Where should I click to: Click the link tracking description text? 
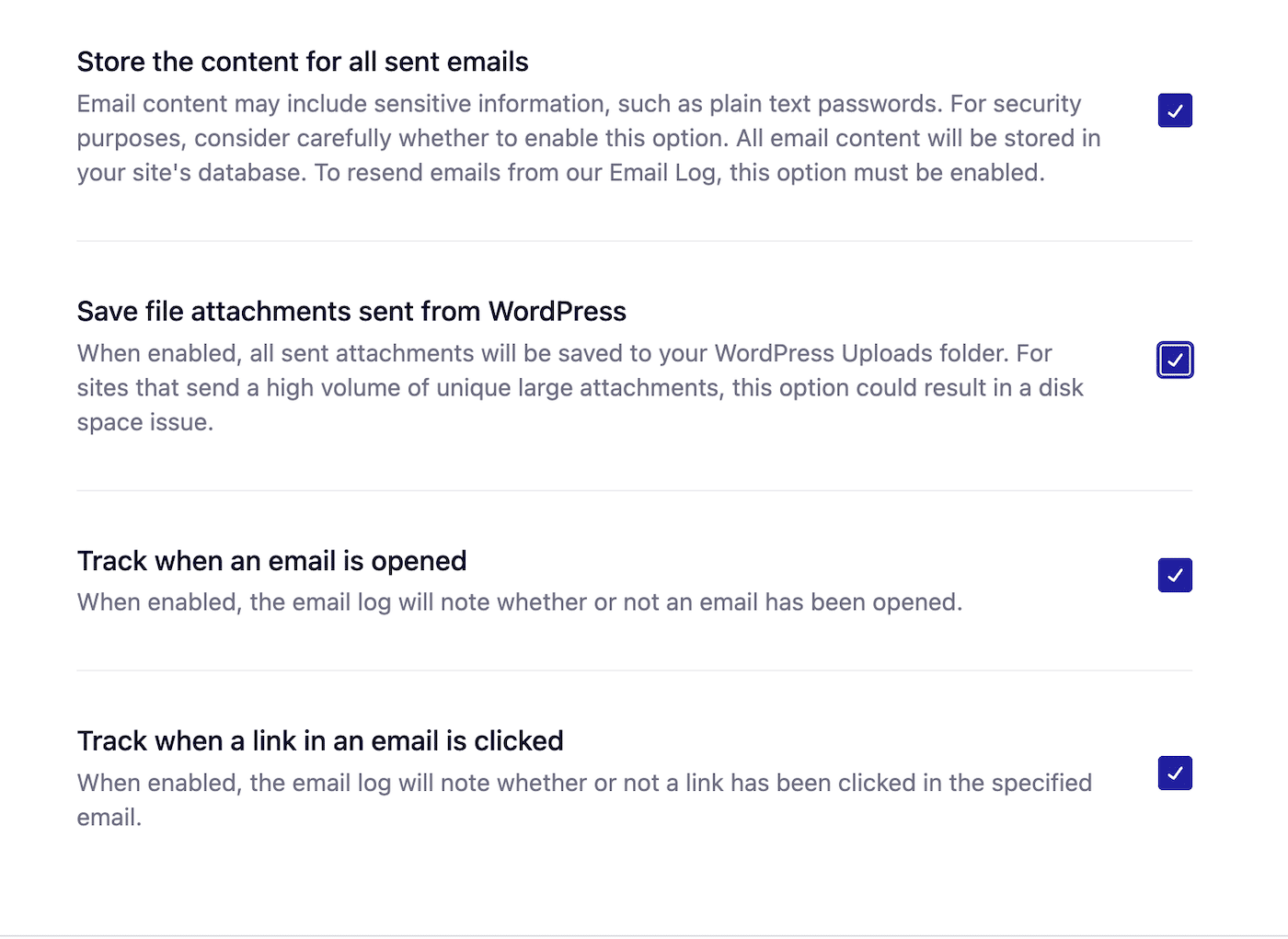[x=583, y=798]
